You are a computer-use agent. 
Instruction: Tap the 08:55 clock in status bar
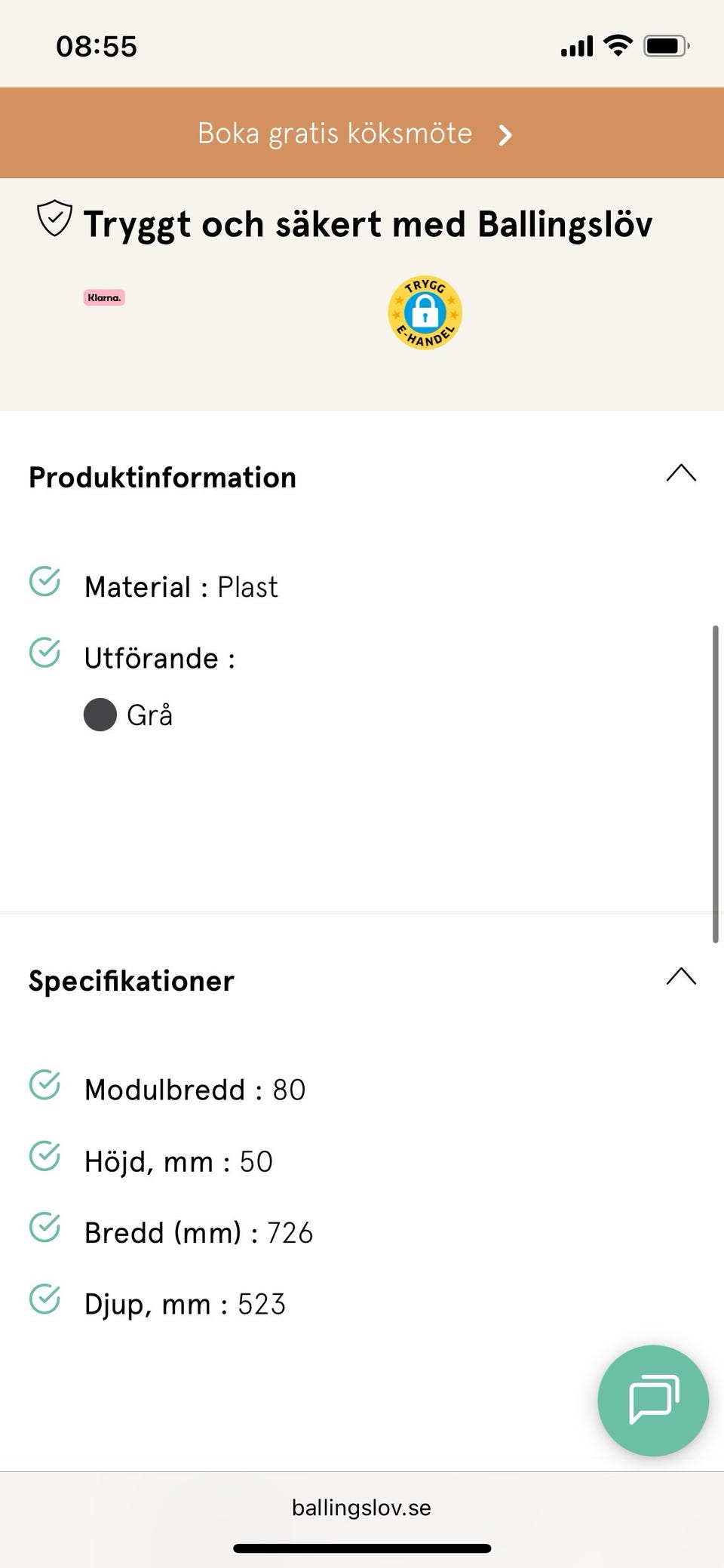(x=97, y=47)
